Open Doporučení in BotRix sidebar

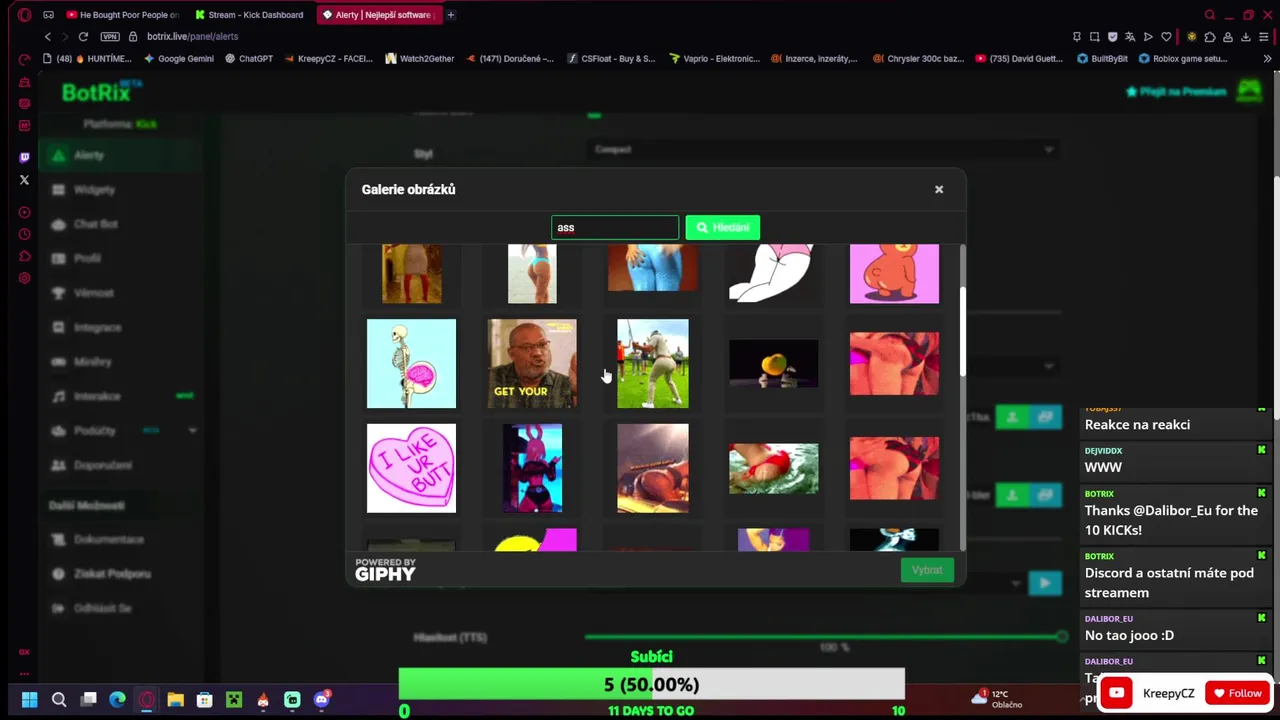click(x=102, y=465)
